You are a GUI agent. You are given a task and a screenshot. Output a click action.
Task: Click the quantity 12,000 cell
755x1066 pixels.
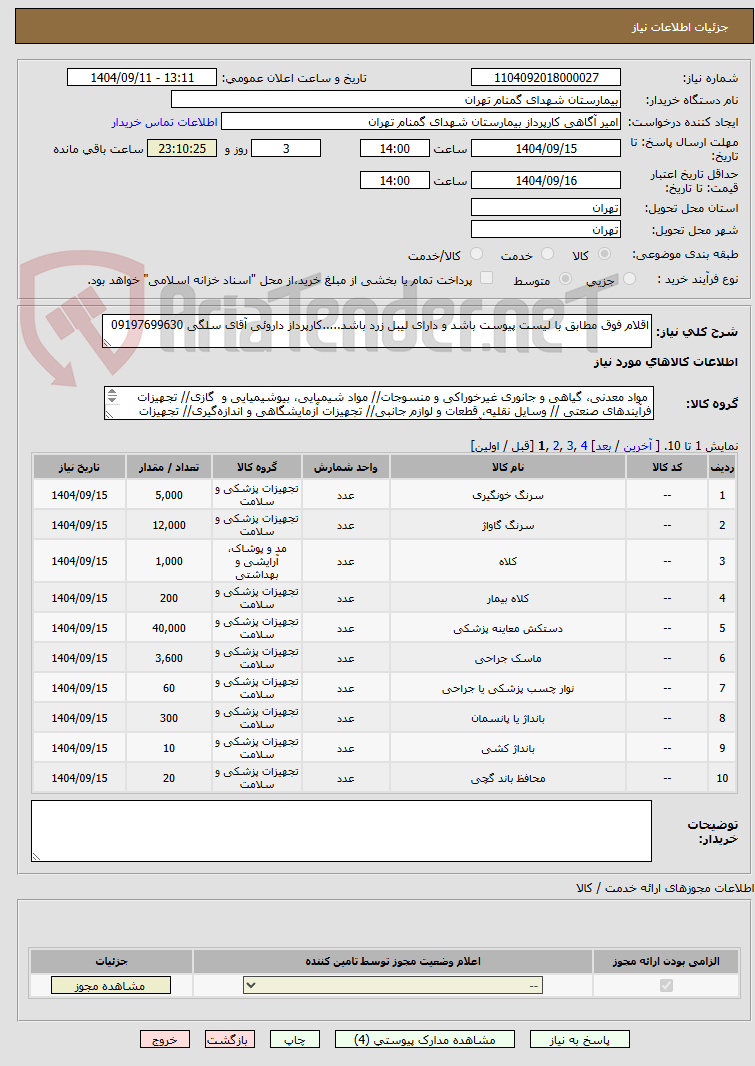[169, 526]
